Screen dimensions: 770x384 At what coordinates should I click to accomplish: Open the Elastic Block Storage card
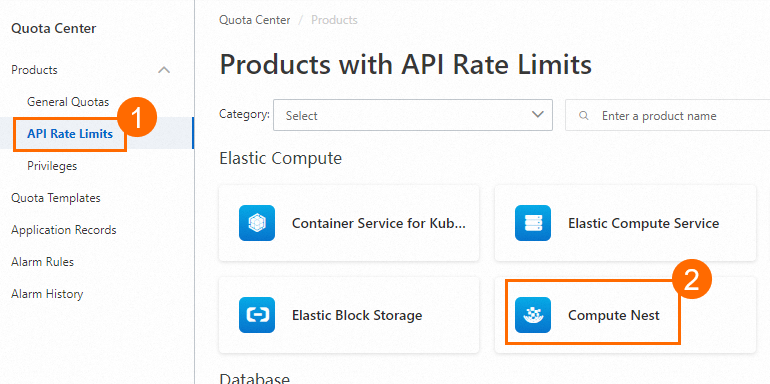pos(349,315)
